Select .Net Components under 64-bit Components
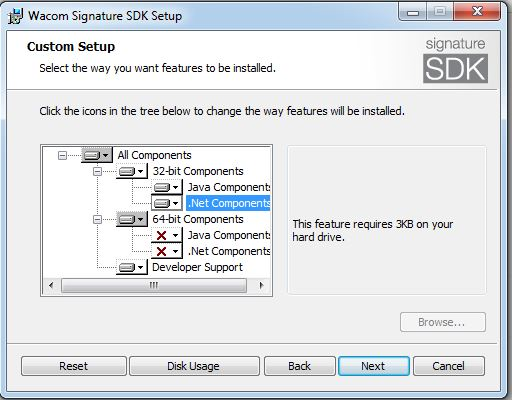Viewport: 512px width, 400px height. tap(229, 251)
